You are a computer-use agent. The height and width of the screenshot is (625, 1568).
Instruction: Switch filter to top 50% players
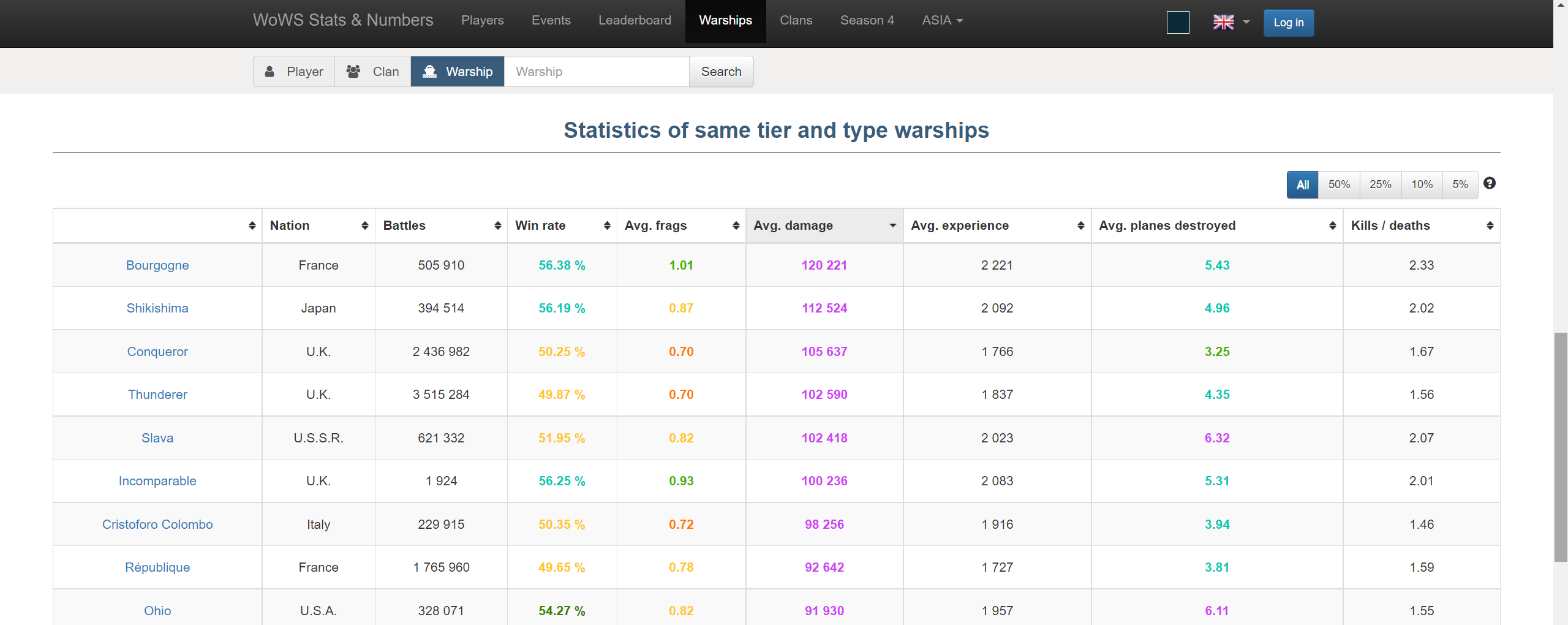click(1339, 184)
